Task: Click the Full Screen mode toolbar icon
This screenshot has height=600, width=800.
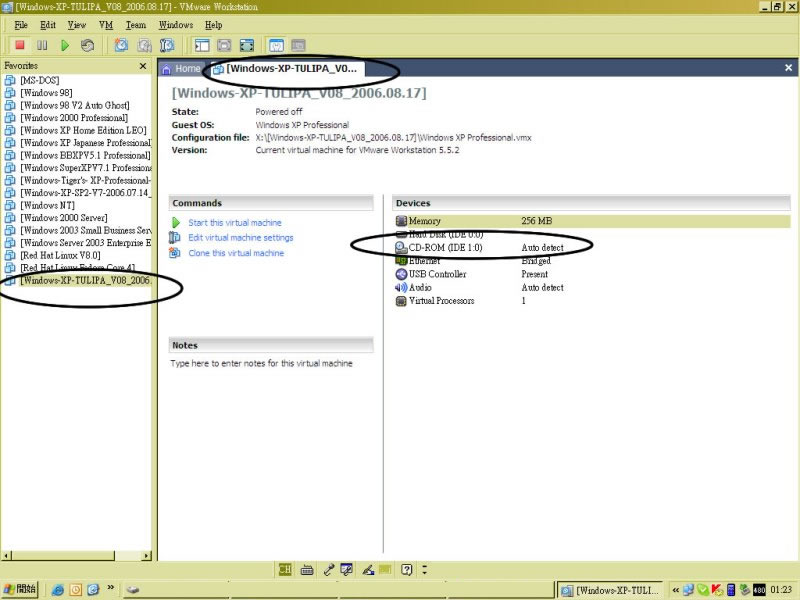Action: pyautogui.click(x=247, y=45)
